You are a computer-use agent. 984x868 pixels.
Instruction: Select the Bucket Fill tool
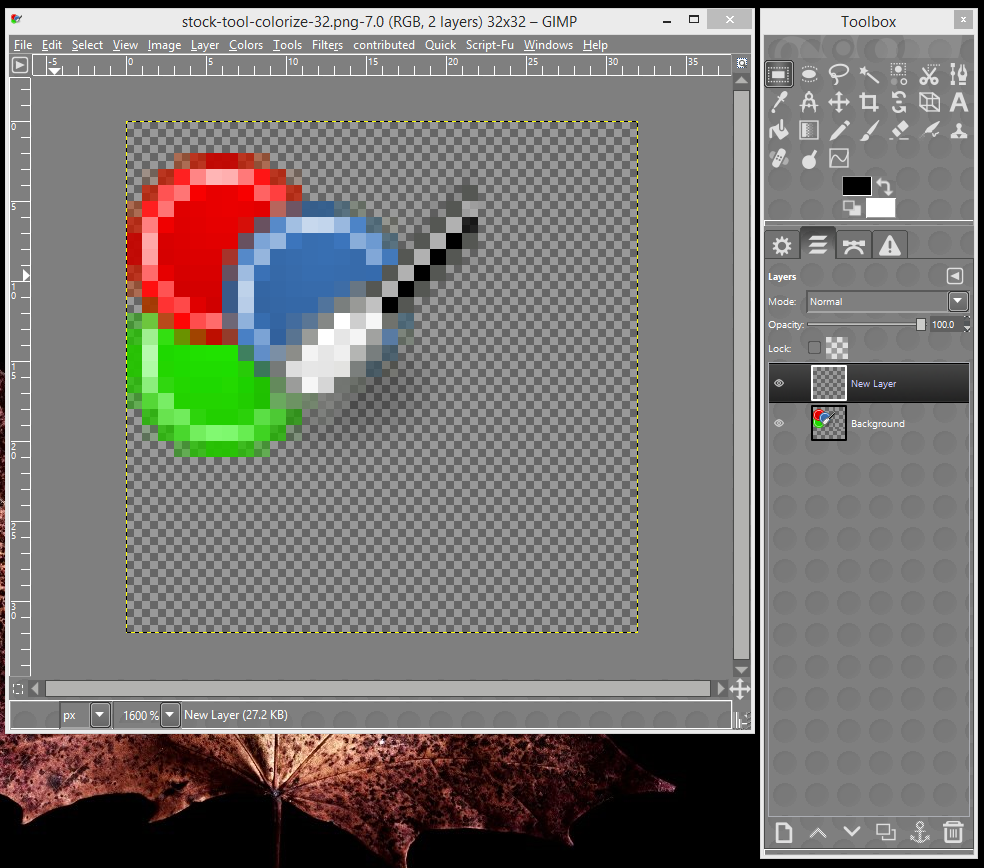[x=779, y=130]
